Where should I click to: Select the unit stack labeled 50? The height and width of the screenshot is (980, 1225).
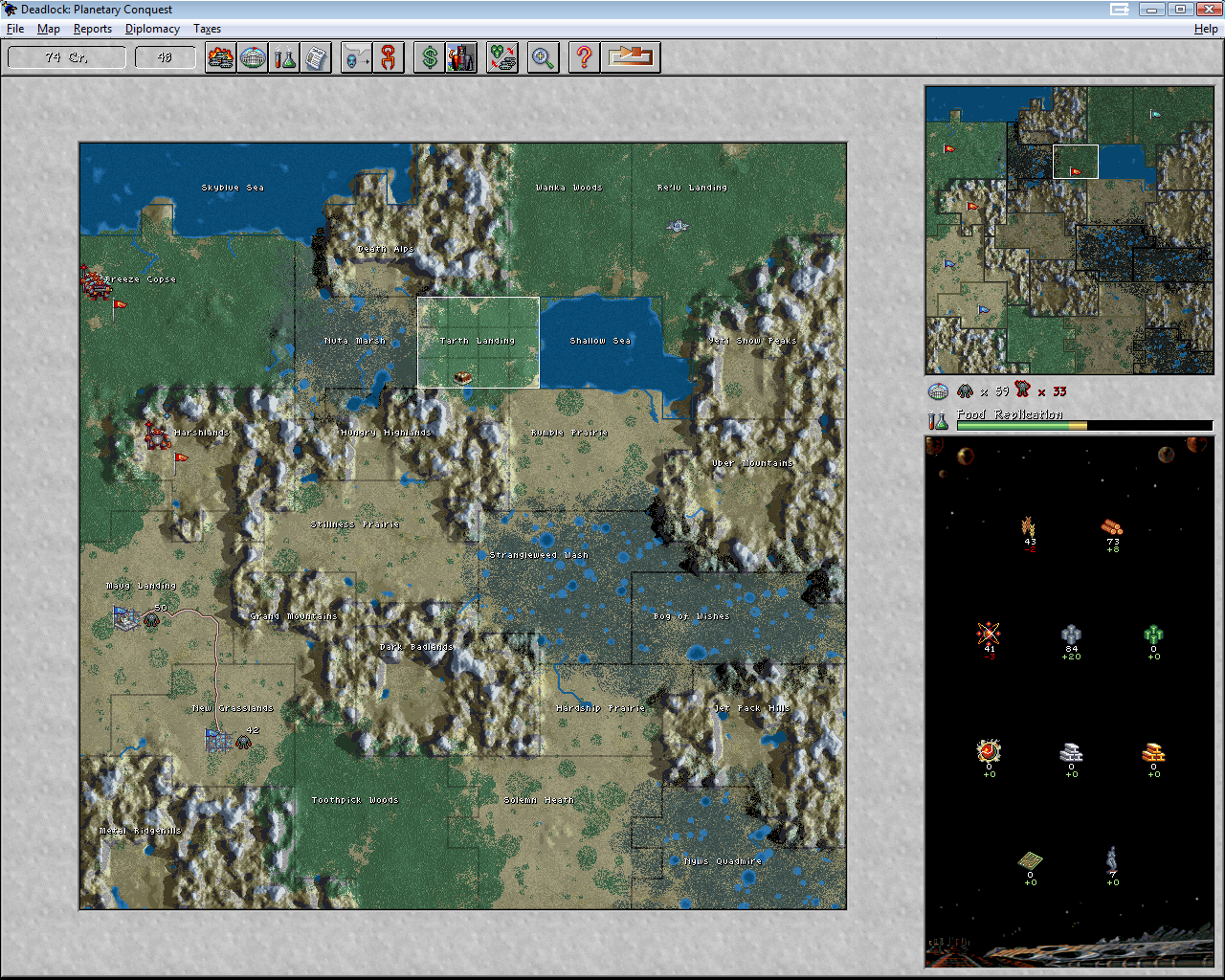point(151,620)
